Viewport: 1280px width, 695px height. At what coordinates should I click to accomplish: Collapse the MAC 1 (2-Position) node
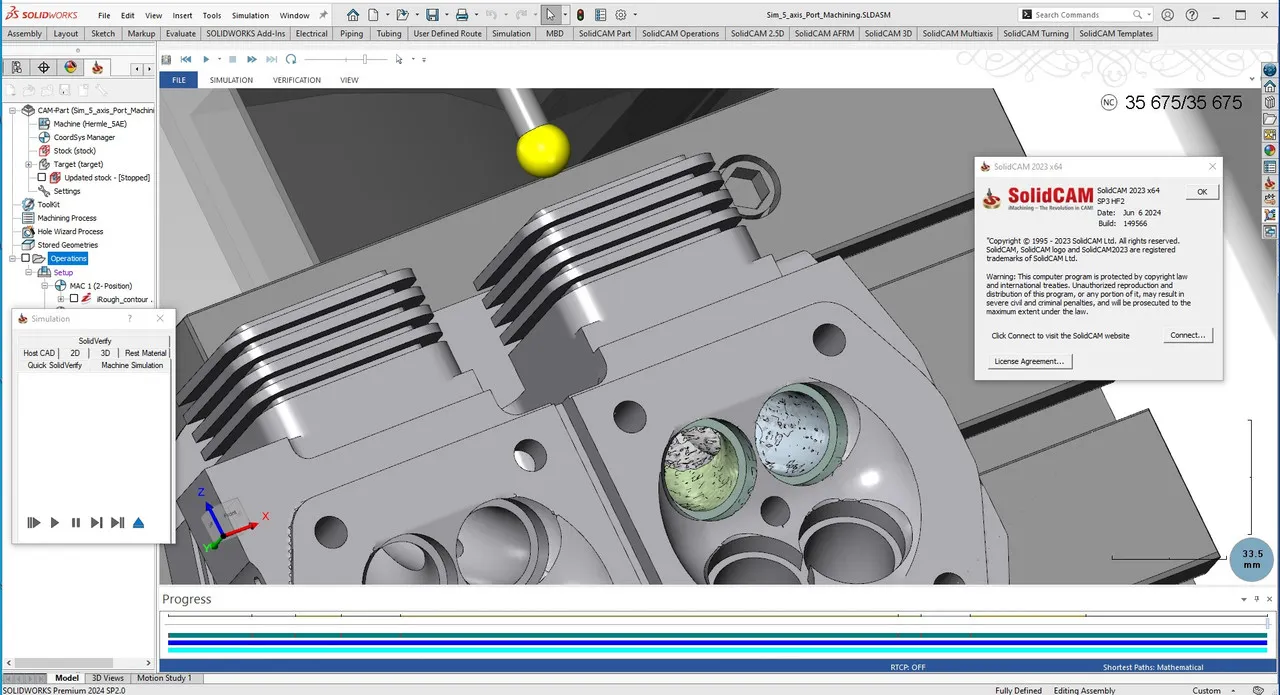(x=45, y=286)
